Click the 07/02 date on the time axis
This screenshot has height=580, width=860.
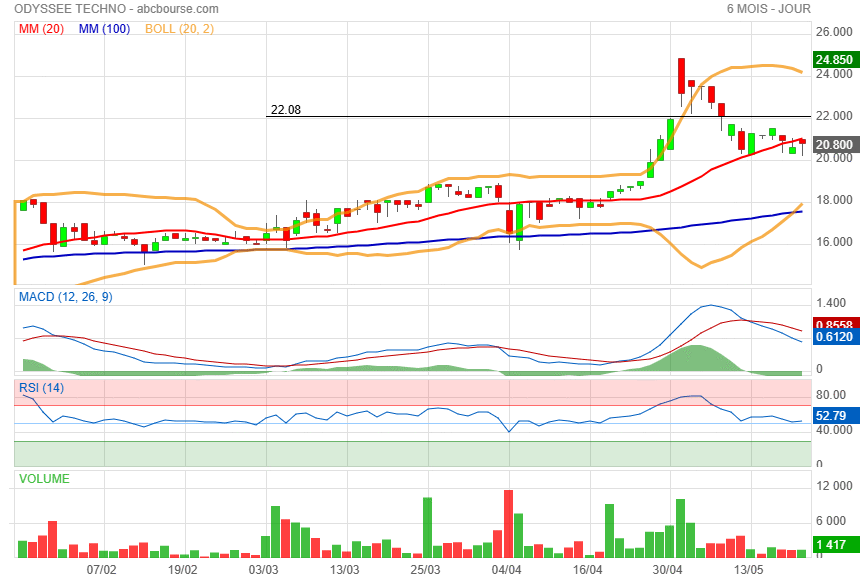[x=101, y=570]
